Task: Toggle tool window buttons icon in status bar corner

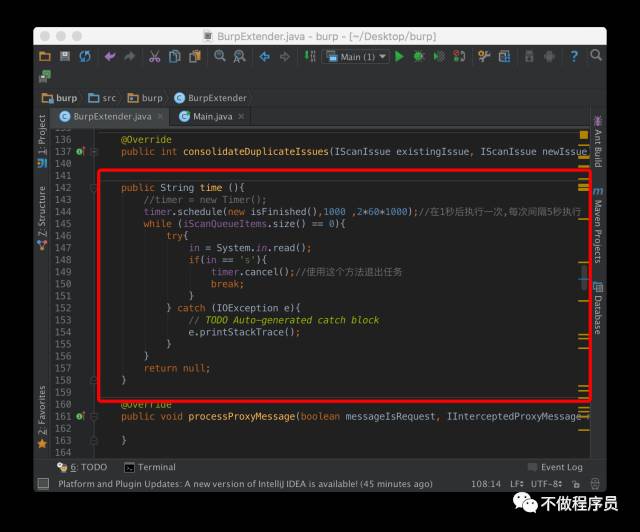Action: (x=43, y=484)
